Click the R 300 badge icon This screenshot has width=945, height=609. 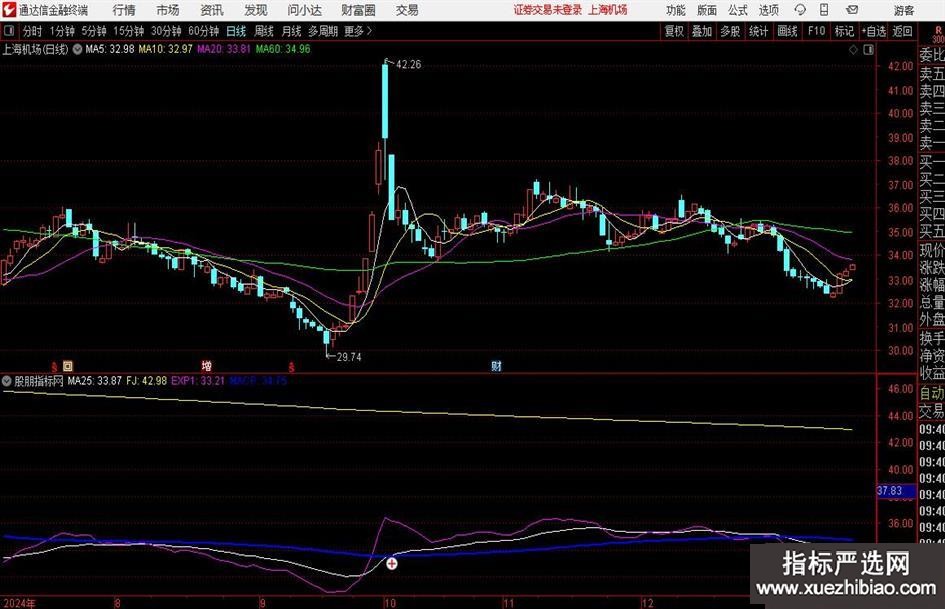pos(938,35)
